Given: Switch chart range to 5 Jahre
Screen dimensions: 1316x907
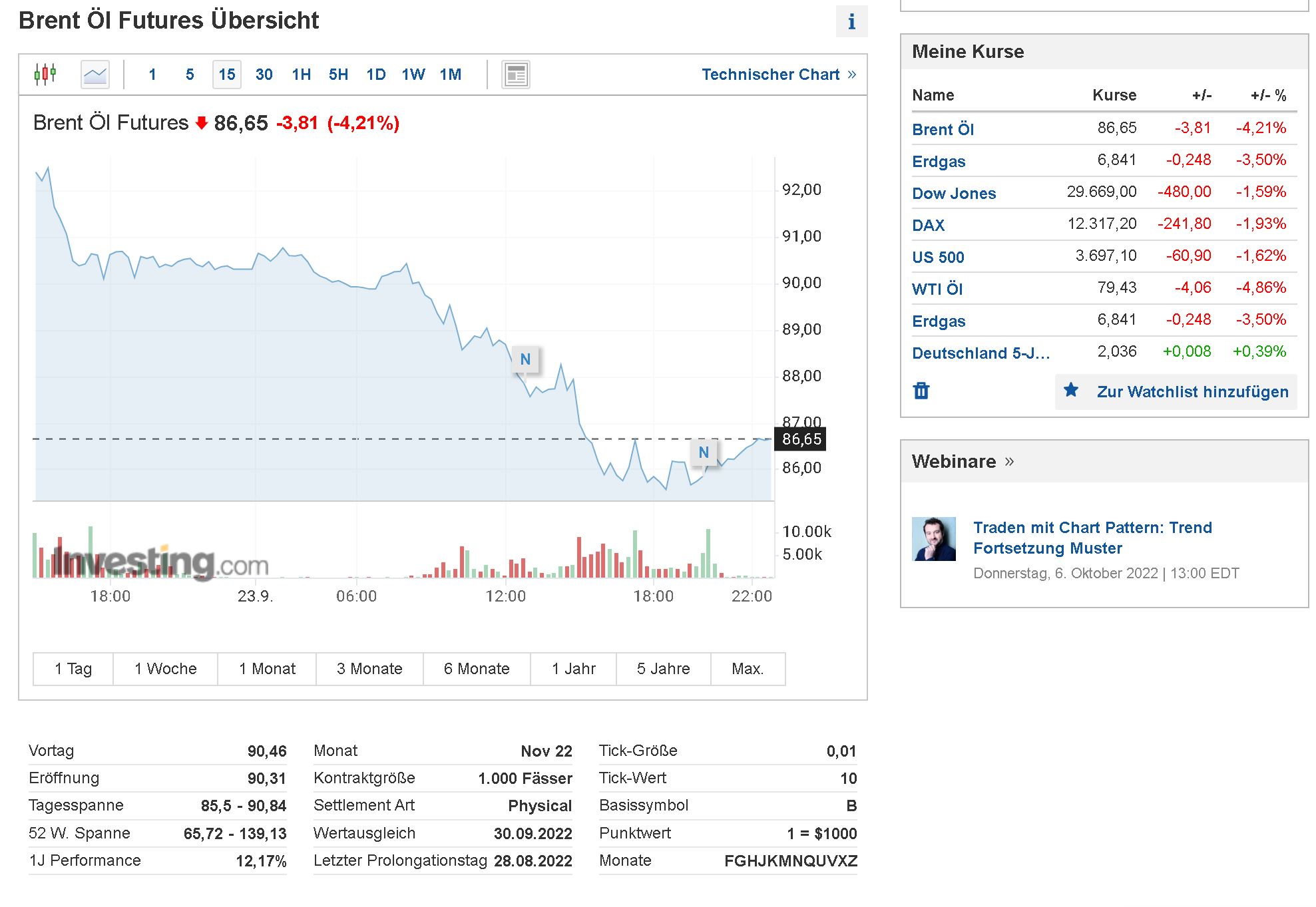Looking at the screenshot, I should point(664,669).
